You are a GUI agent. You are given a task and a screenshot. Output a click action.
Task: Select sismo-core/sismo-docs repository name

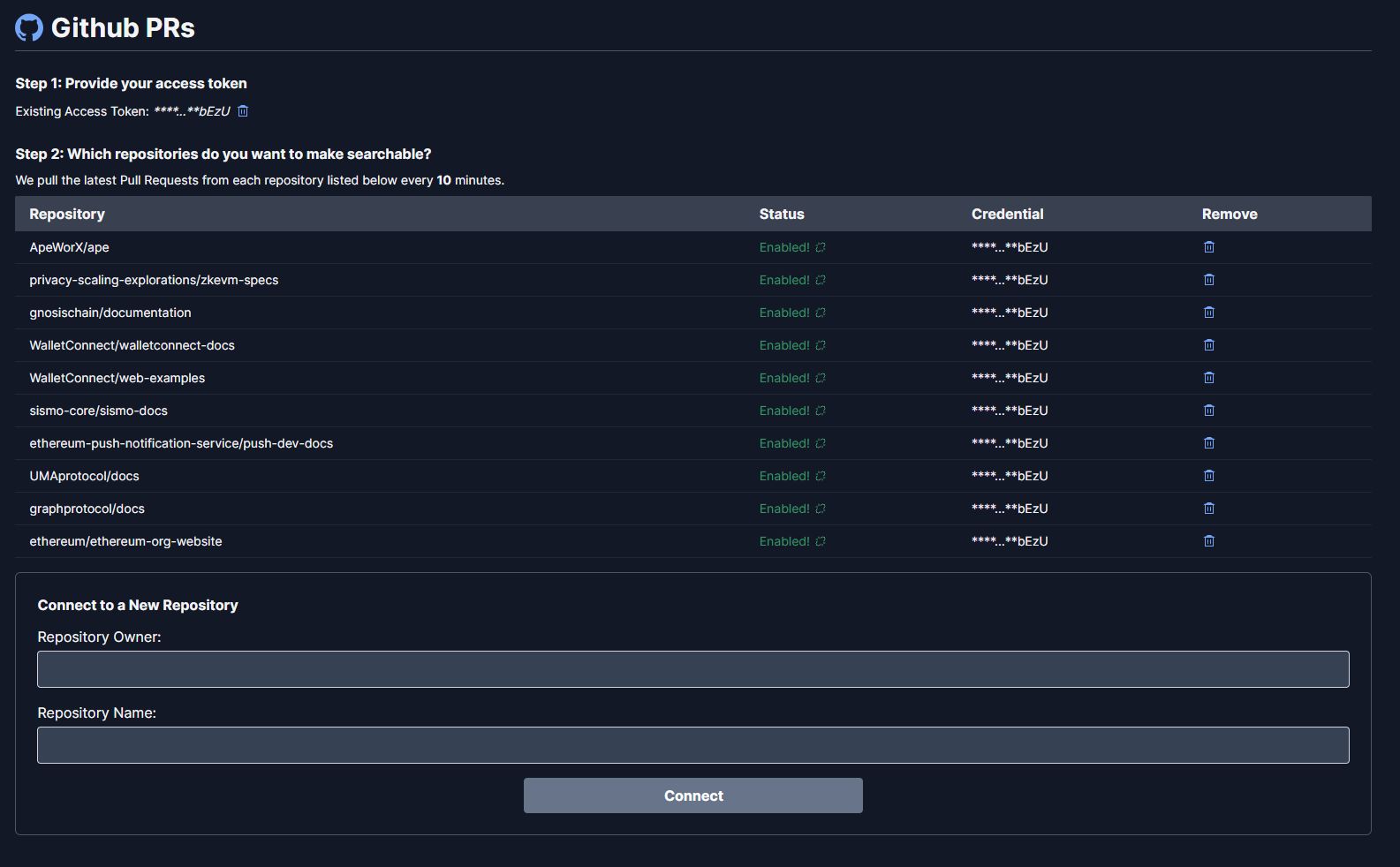98,411
